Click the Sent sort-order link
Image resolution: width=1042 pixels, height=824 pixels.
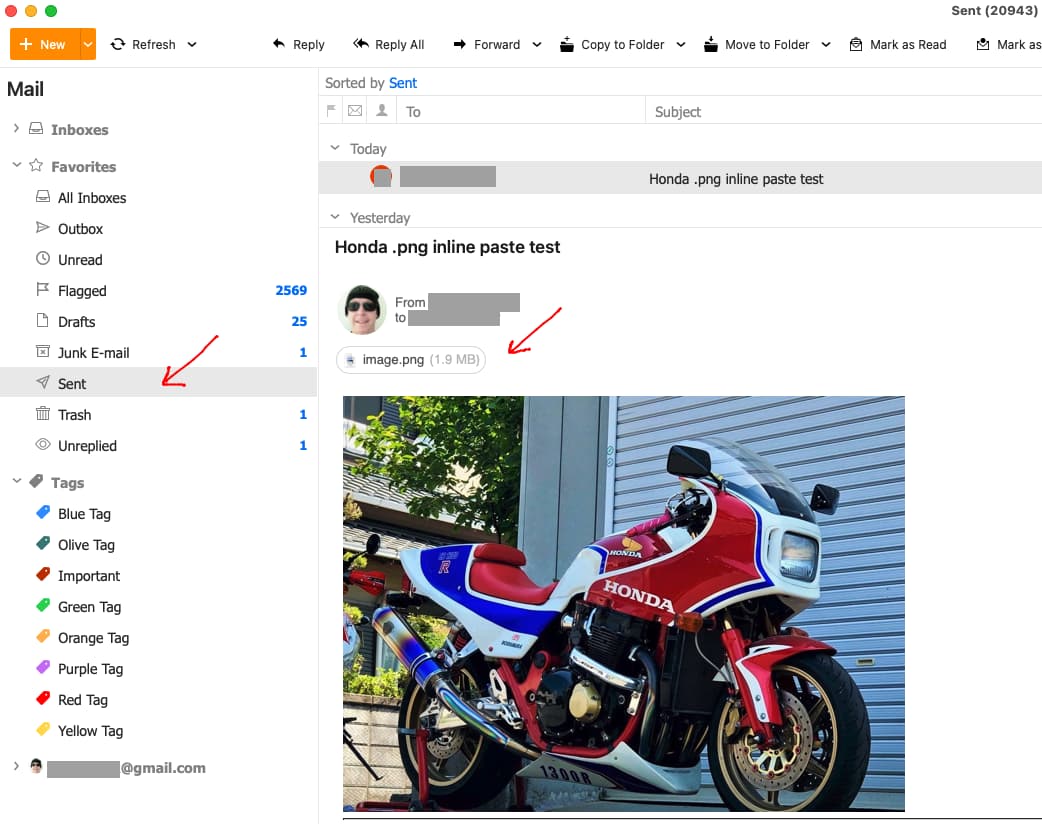tap(403, 83)
